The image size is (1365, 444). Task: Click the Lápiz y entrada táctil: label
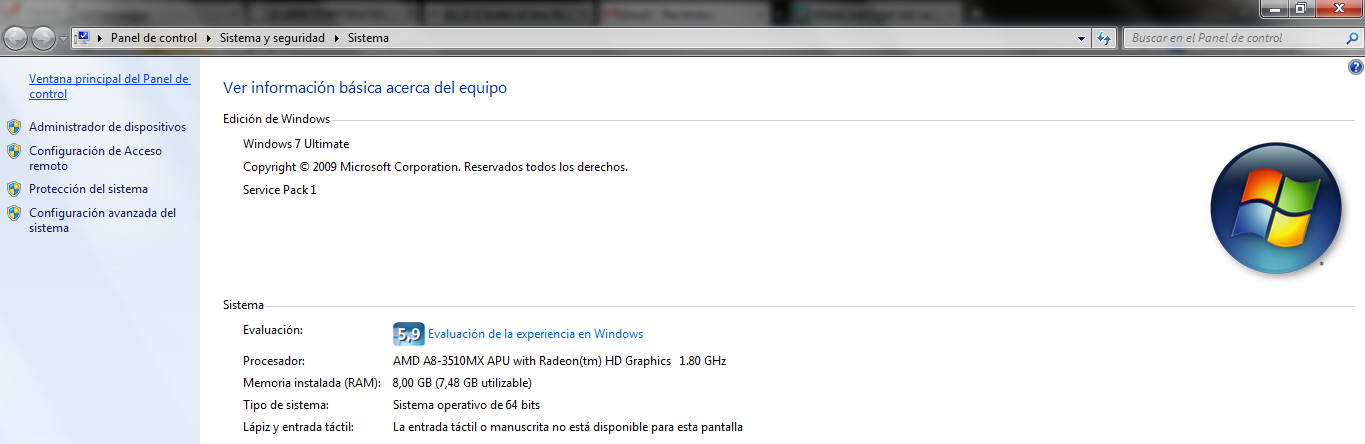coord(298,427)
